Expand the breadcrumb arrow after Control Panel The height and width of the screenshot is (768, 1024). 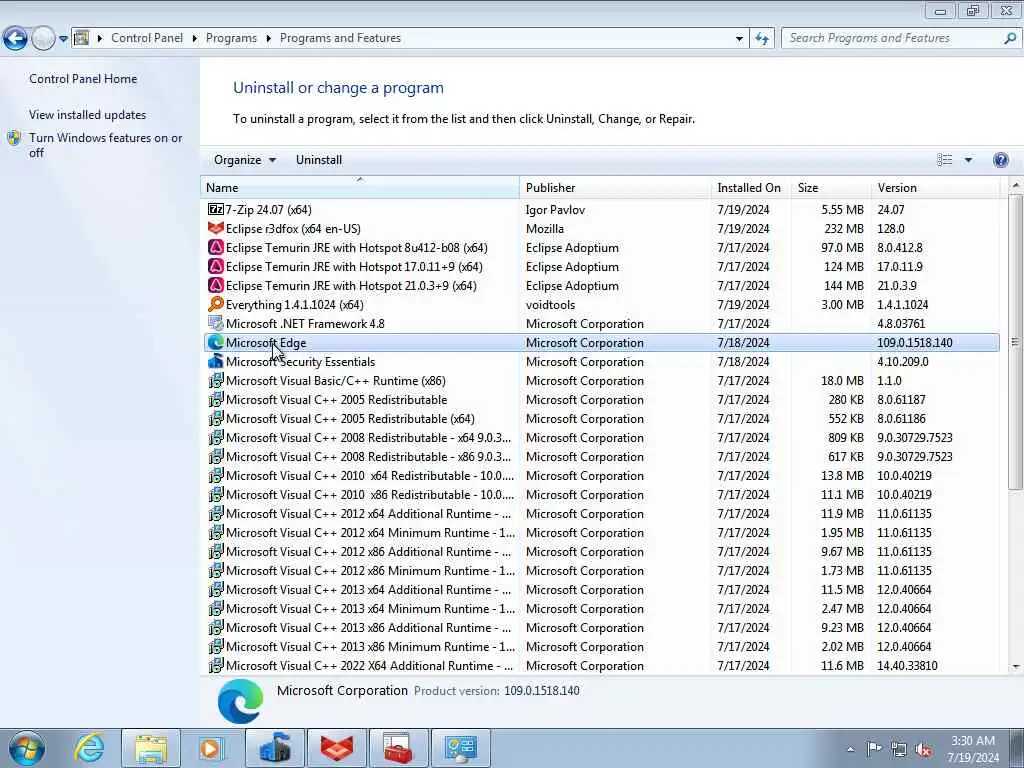[195, 39]
